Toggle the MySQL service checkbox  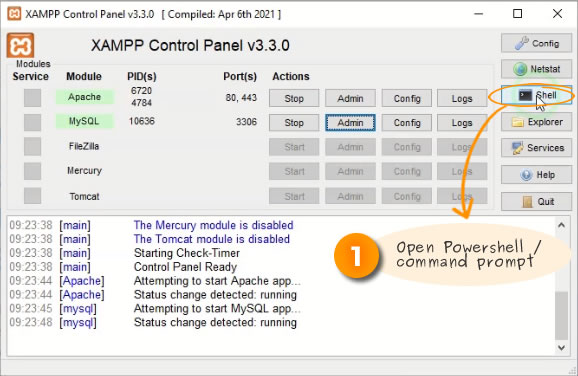pyautogui.click(x=32, y=122)
